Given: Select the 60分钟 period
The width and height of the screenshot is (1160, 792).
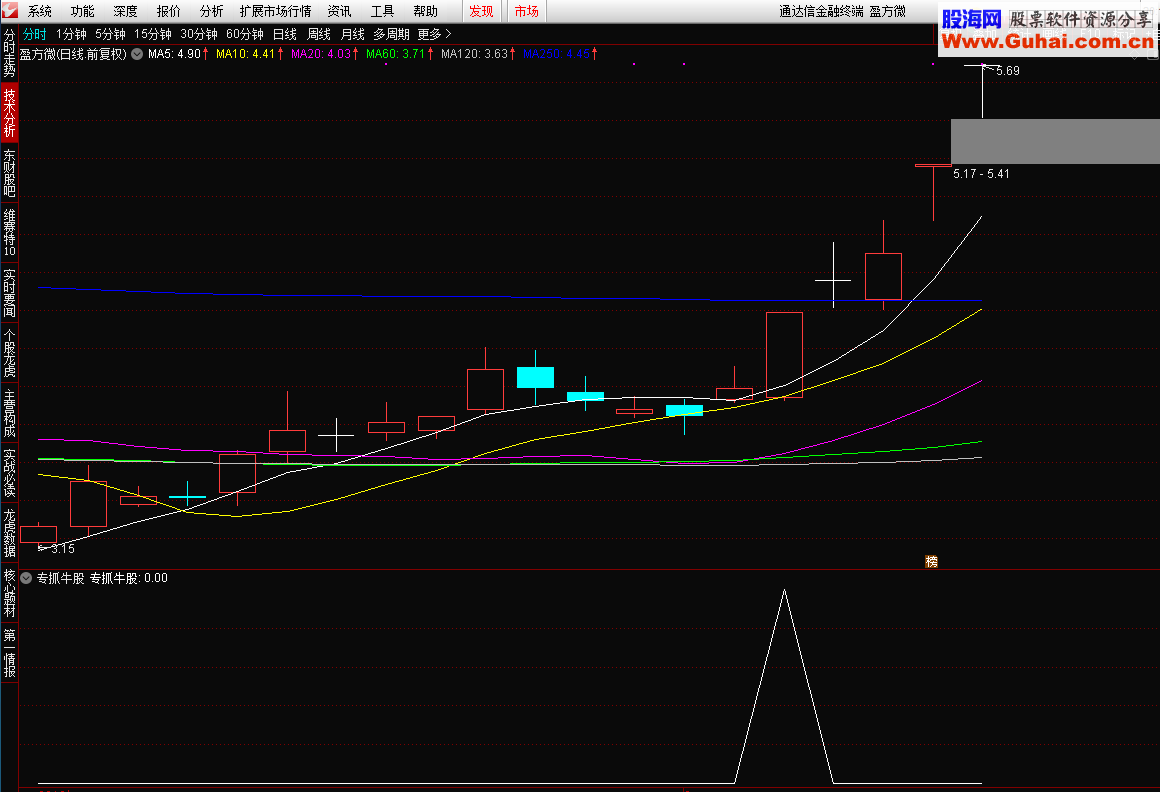Looking at the screenshot, I should 245,34.
